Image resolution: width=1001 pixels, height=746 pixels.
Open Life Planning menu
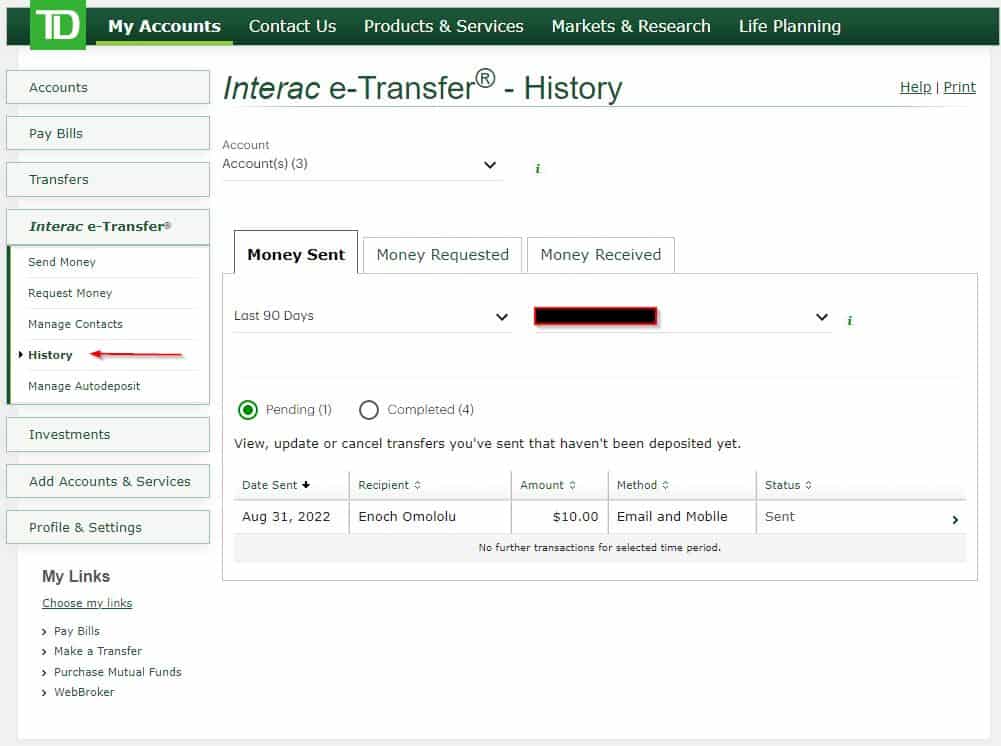(790, 26)
